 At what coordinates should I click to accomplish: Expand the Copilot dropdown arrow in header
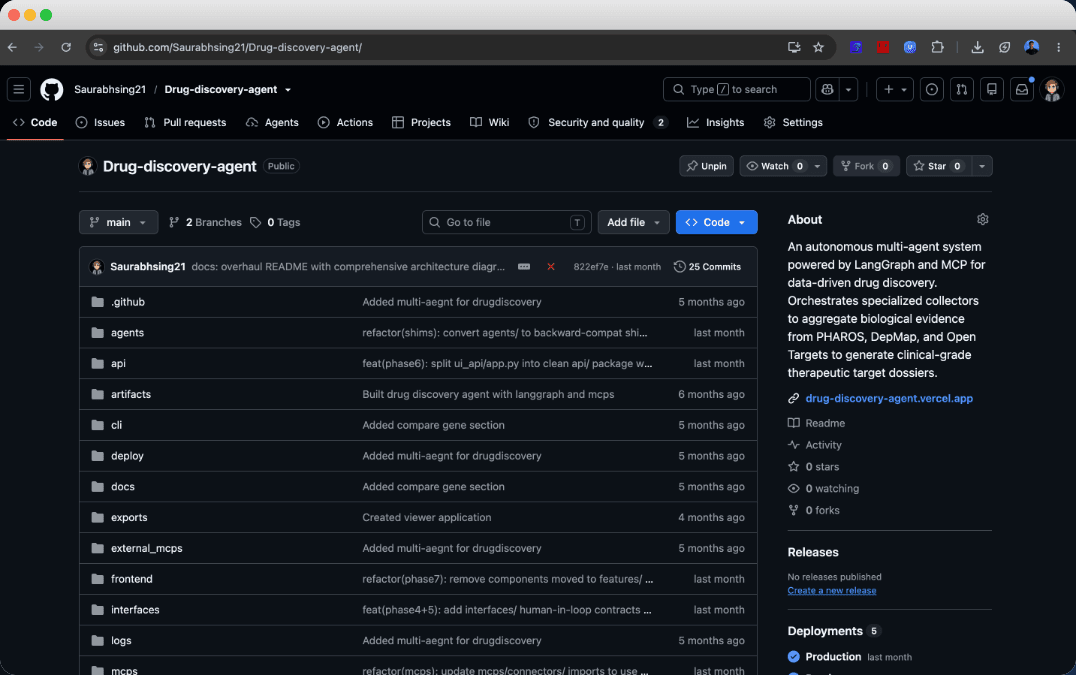click(x=849, y=89)
